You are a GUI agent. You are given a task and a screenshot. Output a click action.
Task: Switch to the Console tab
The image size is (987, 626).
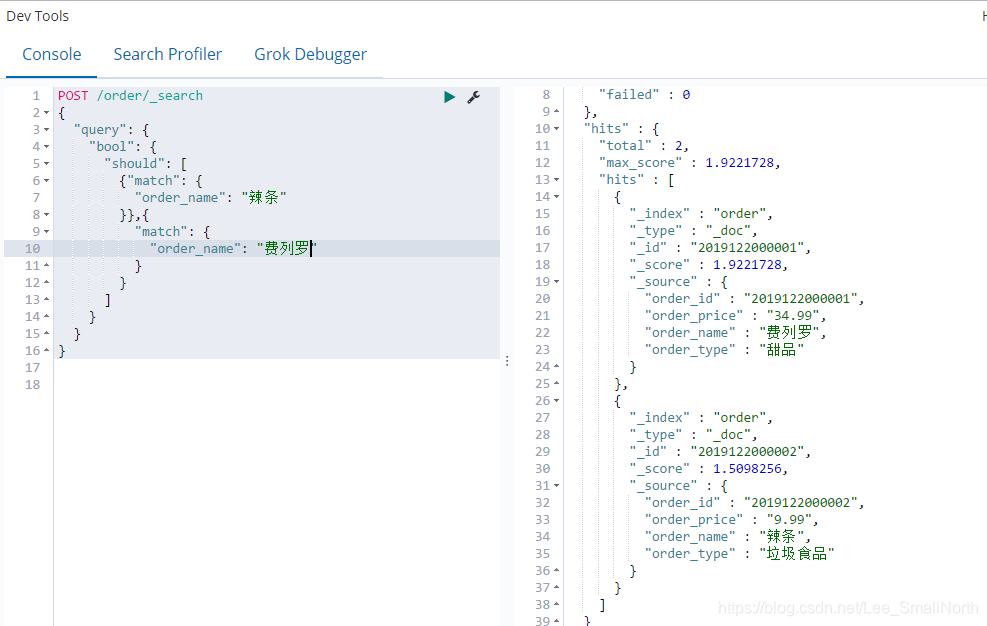(52, 54)
